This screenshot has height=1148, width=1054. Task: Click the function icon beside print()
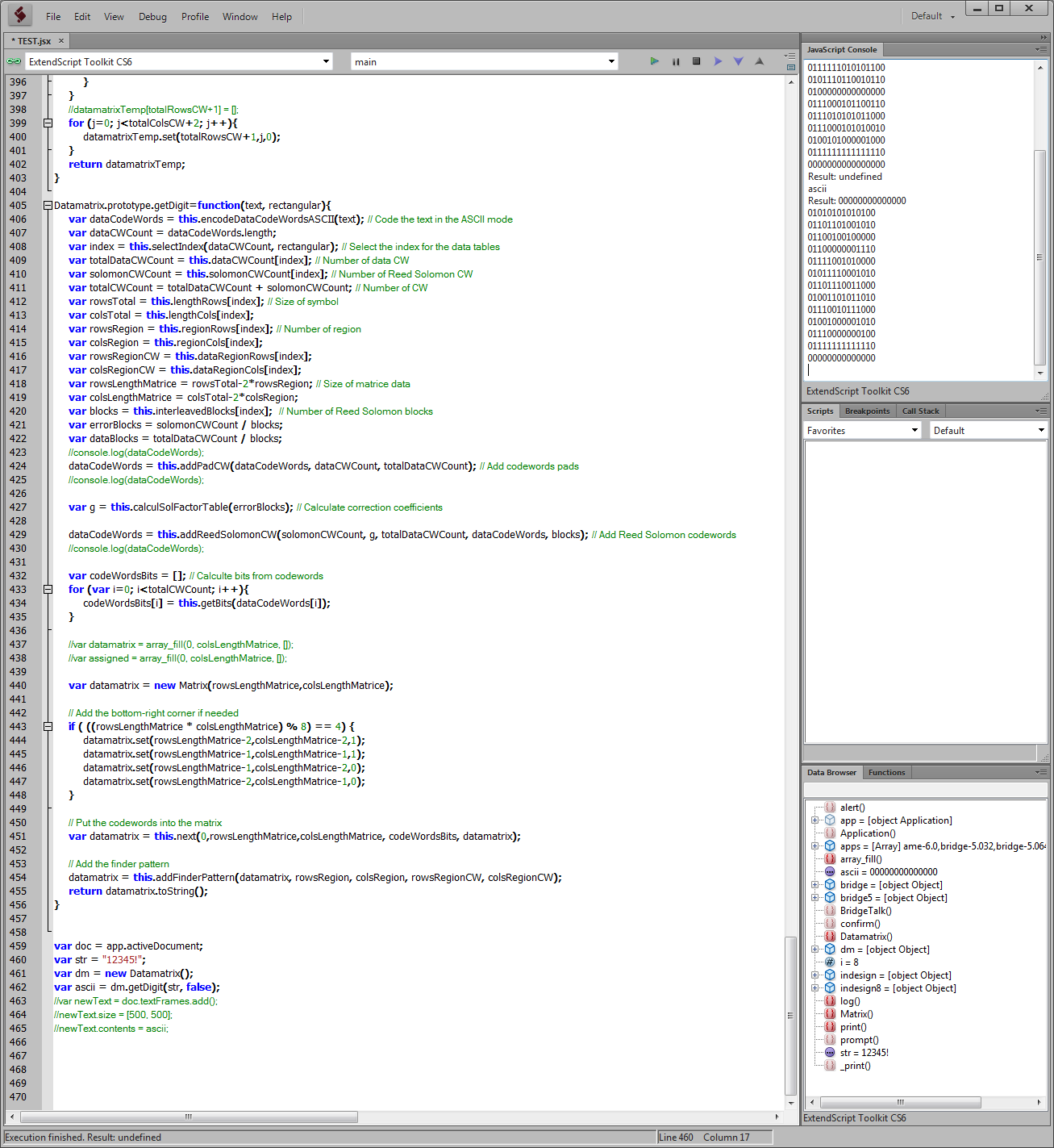[830, 1027]
